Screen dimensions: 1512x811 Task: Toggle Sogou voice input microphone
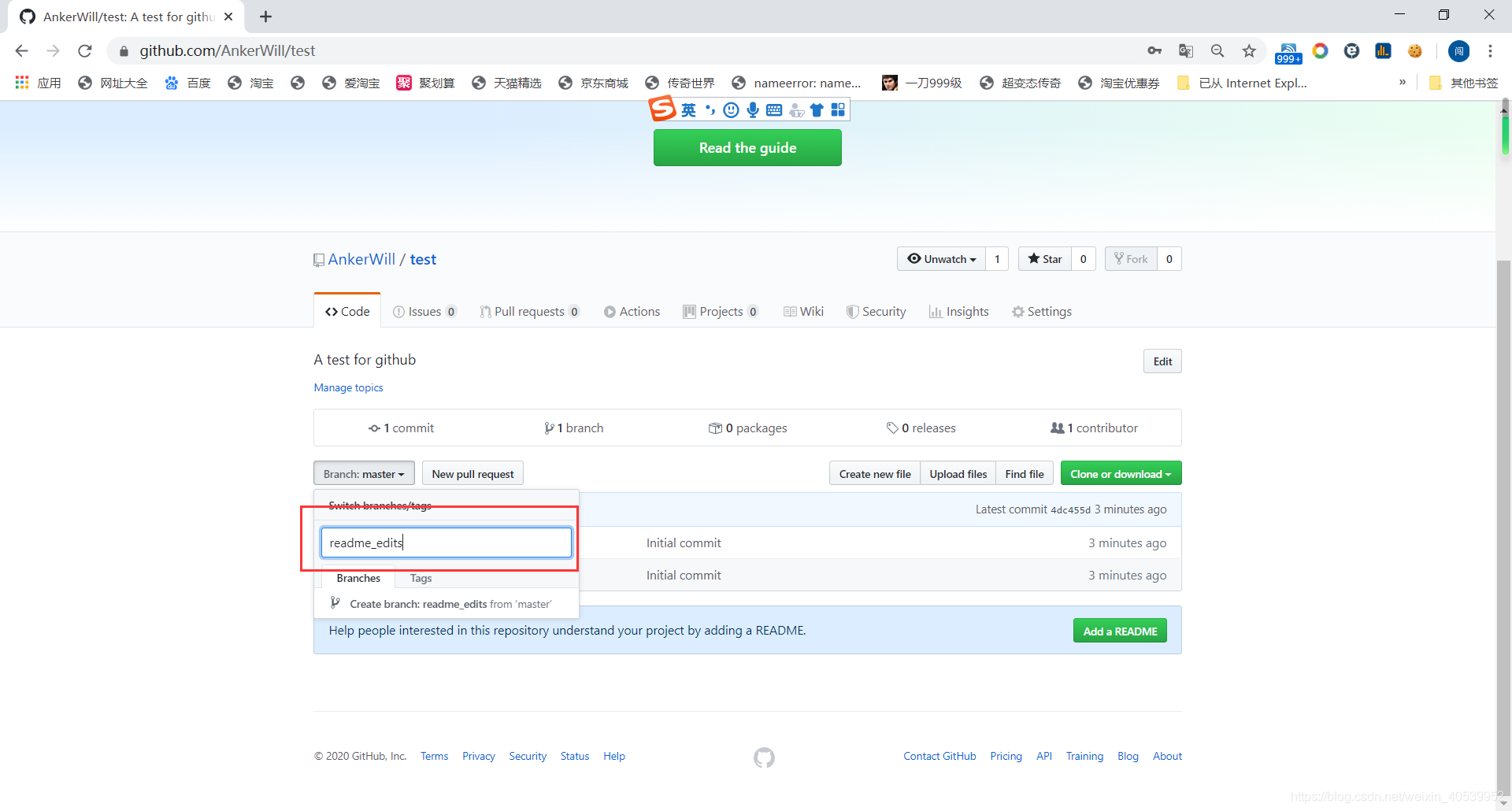coord(753,110)
